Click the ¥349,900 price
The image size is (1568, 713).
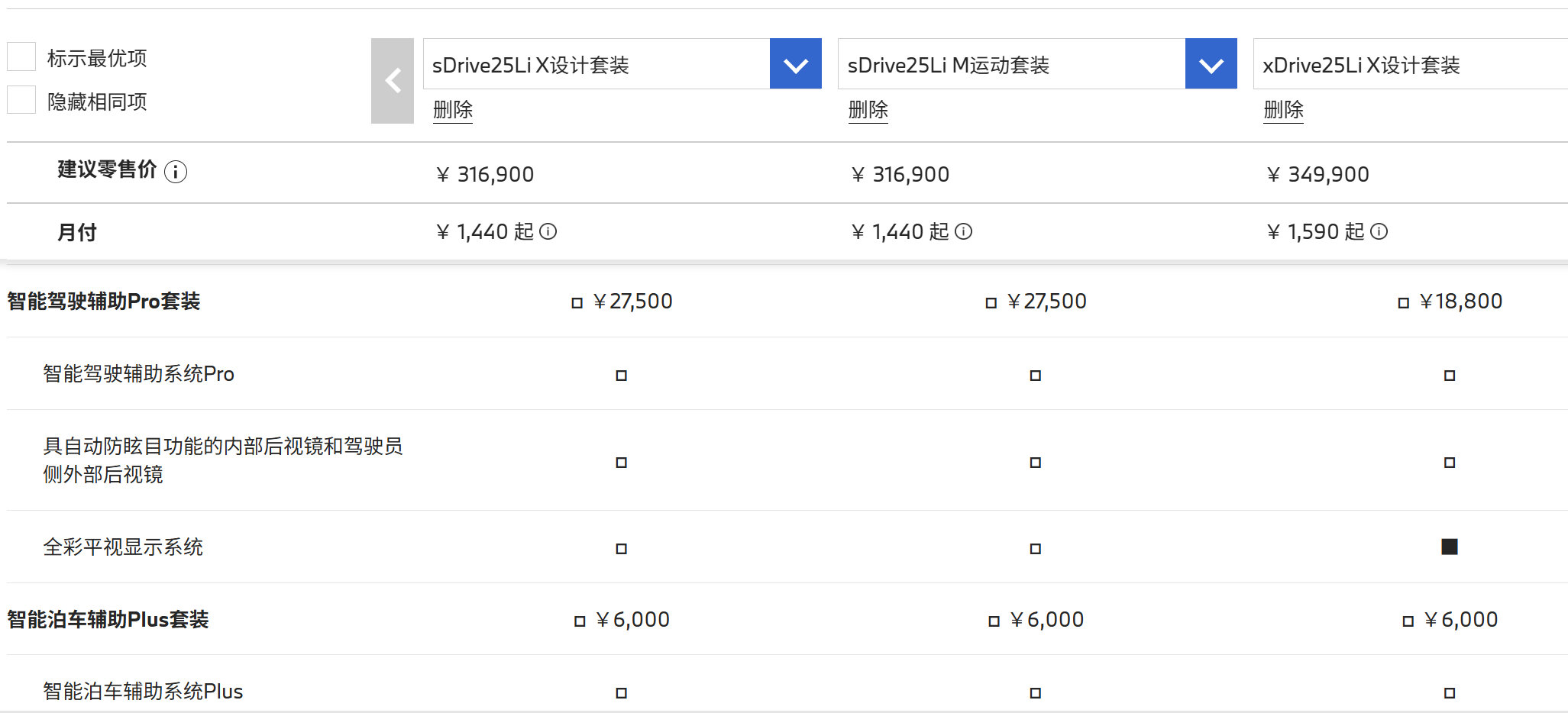click(1317, 175)
